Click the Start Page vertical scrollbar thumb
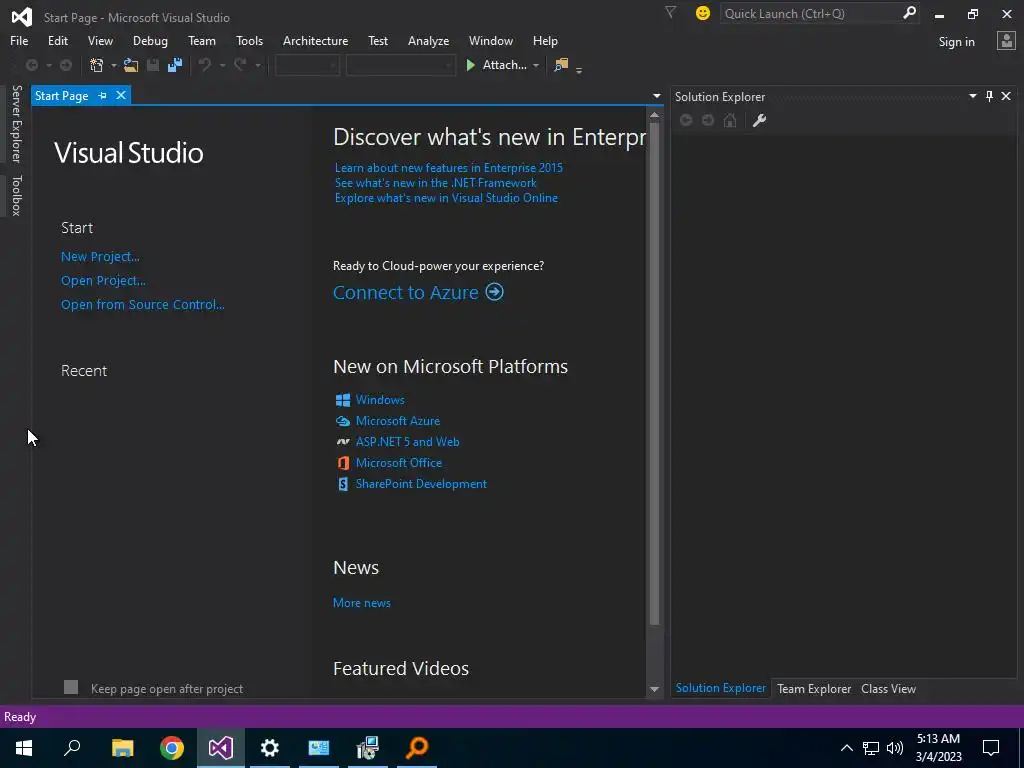1024x768 pixels. pos(654,373)
